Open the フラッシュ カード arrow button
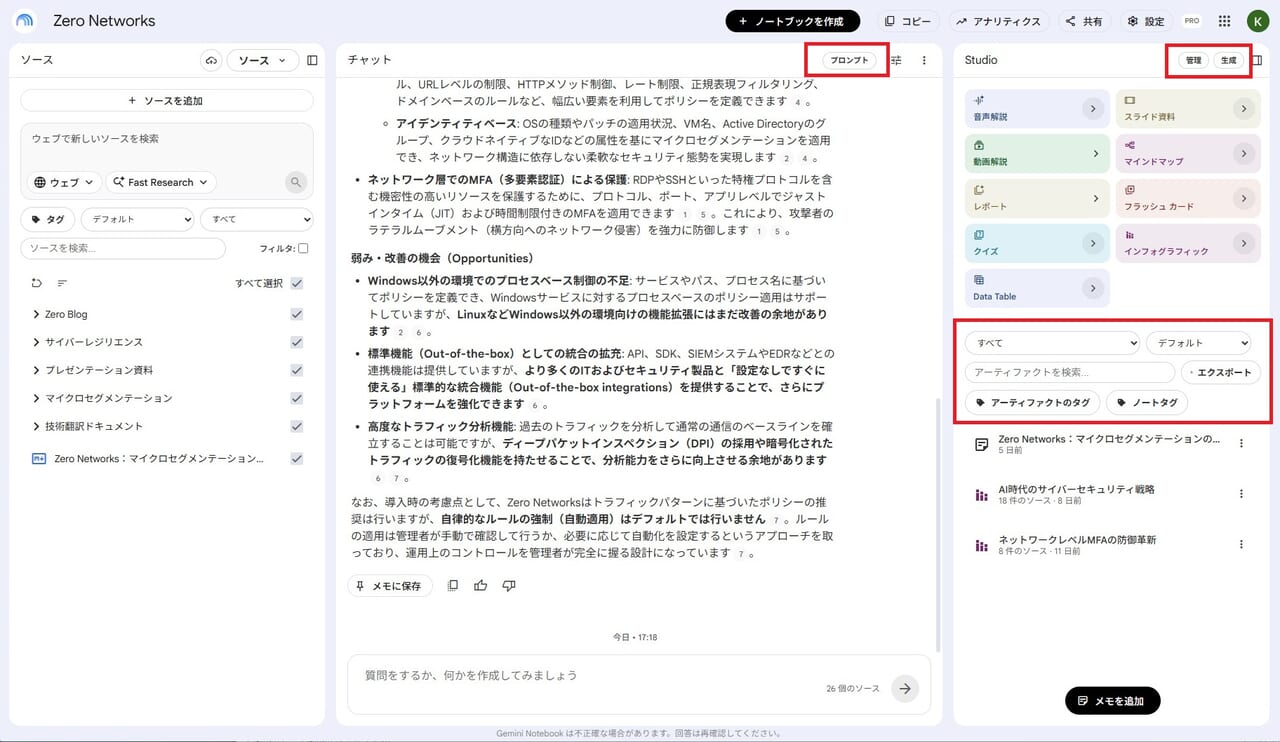 pyautogui.click(x=1244, y=198)
